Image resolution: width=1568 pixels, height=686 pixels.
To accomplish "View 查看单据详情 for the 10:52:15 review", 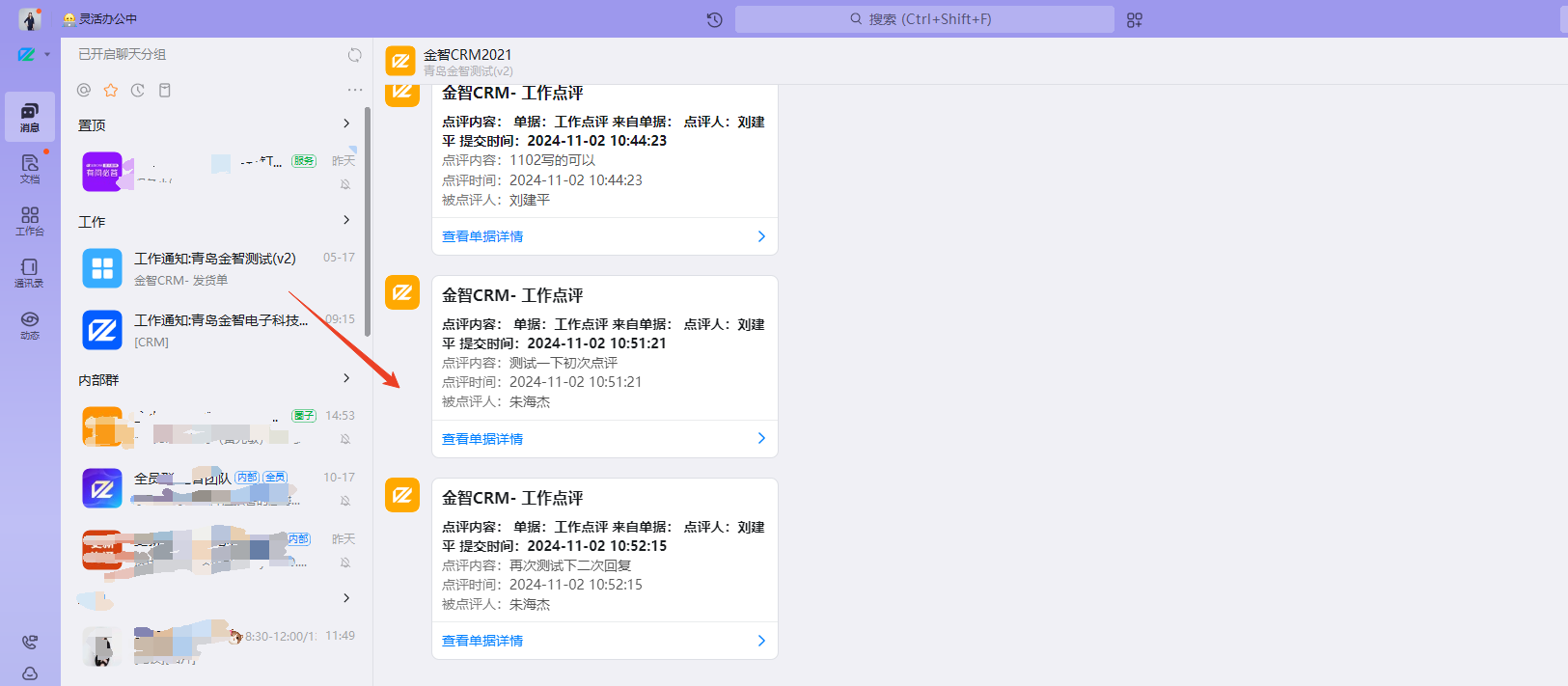I will [x=604, y=641].
